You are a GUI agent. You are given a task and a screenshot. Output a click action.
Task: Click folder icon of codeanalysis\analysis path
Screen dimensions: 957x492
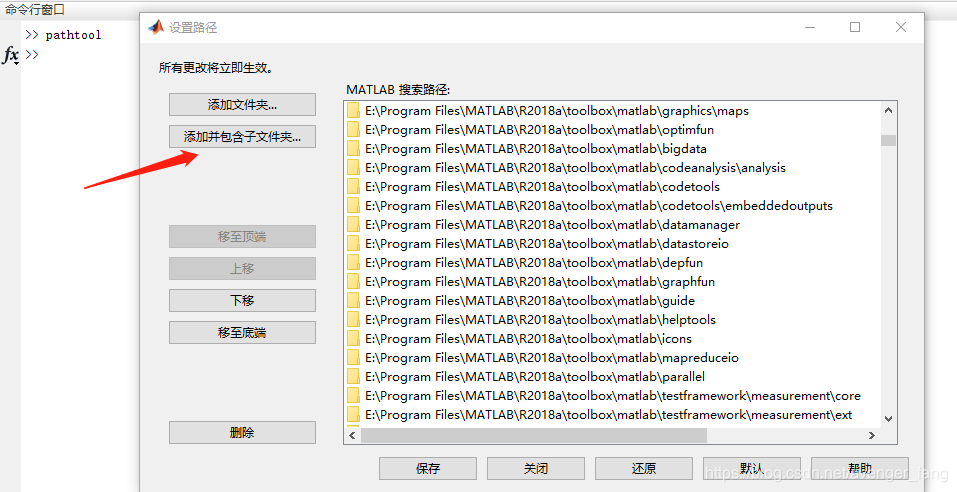(x=353, y=167)
